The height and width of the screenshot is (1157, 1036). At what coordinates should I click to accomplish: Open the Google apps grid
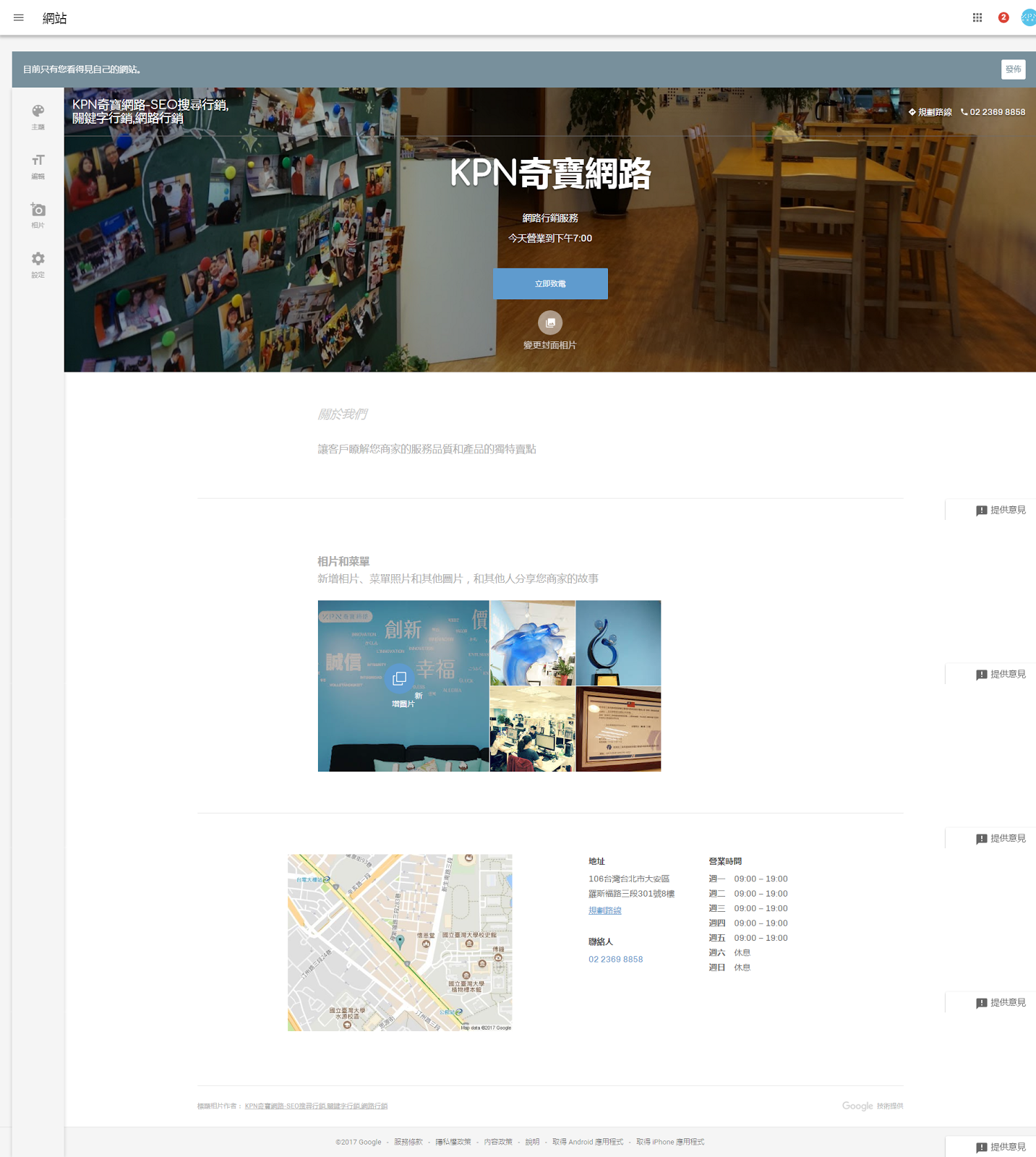coord(977,18)
